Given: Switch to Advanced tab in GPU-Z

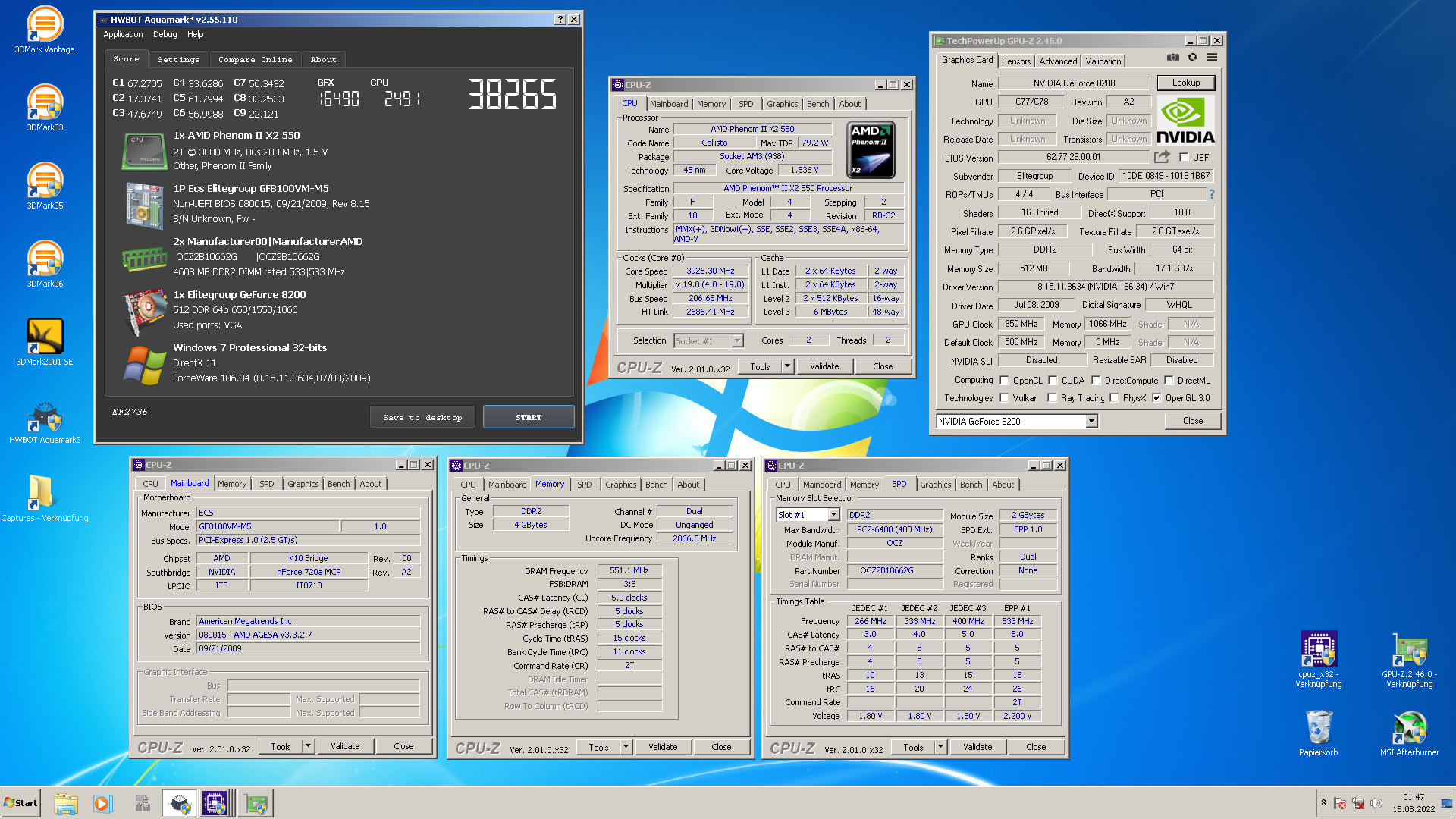Looking at the screenshot, I should 1058,61.
